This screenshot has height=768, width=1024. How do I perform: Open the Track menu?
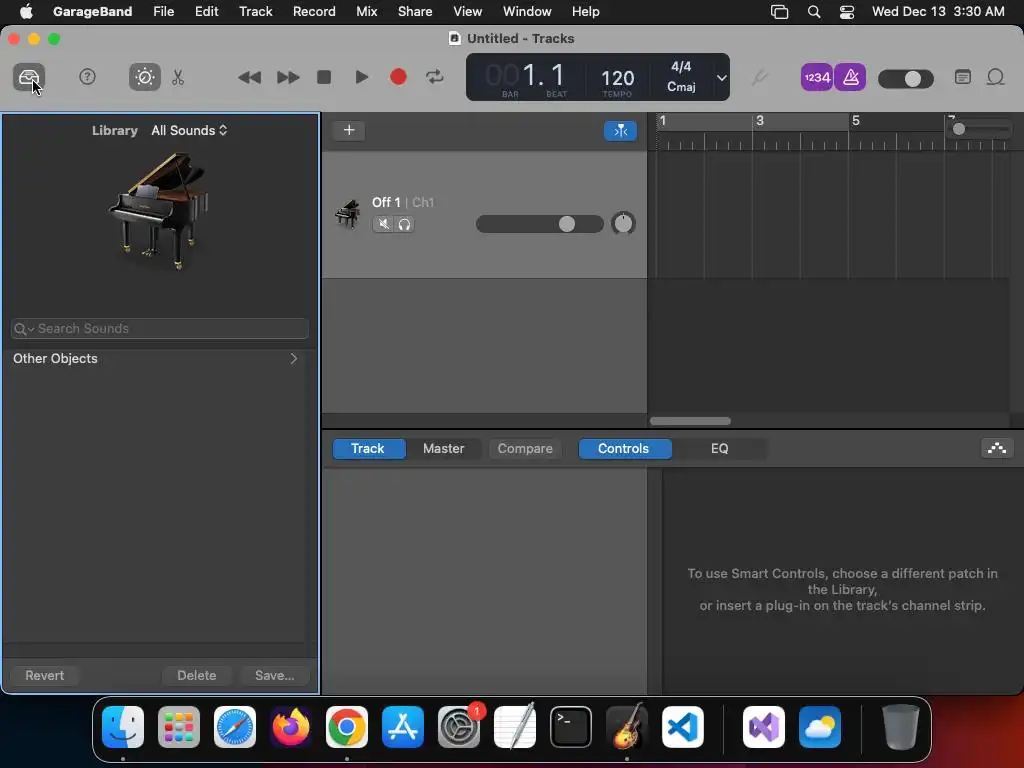255,12
